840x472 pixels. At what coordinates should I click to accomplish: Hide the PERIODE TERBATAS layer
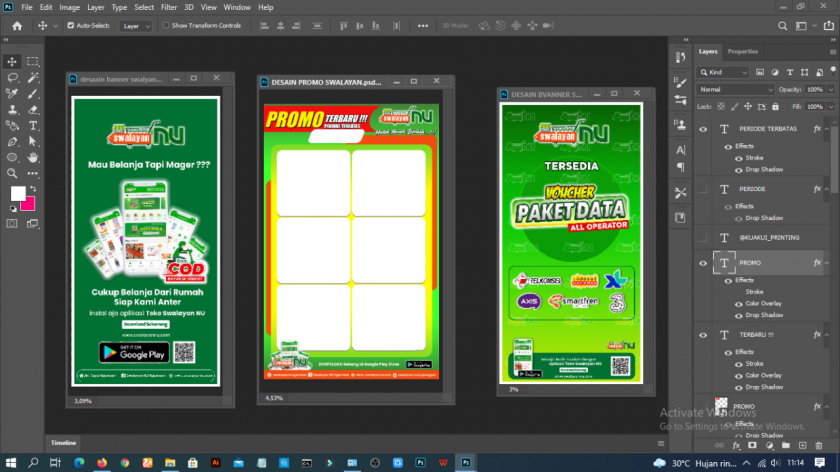703,129
